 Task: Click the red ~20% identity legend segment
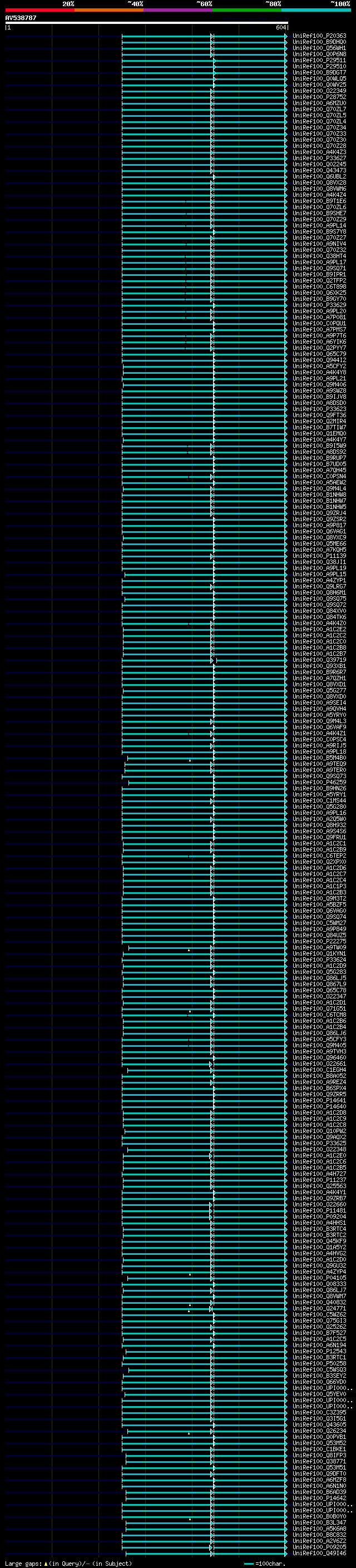tap(39, 10)
